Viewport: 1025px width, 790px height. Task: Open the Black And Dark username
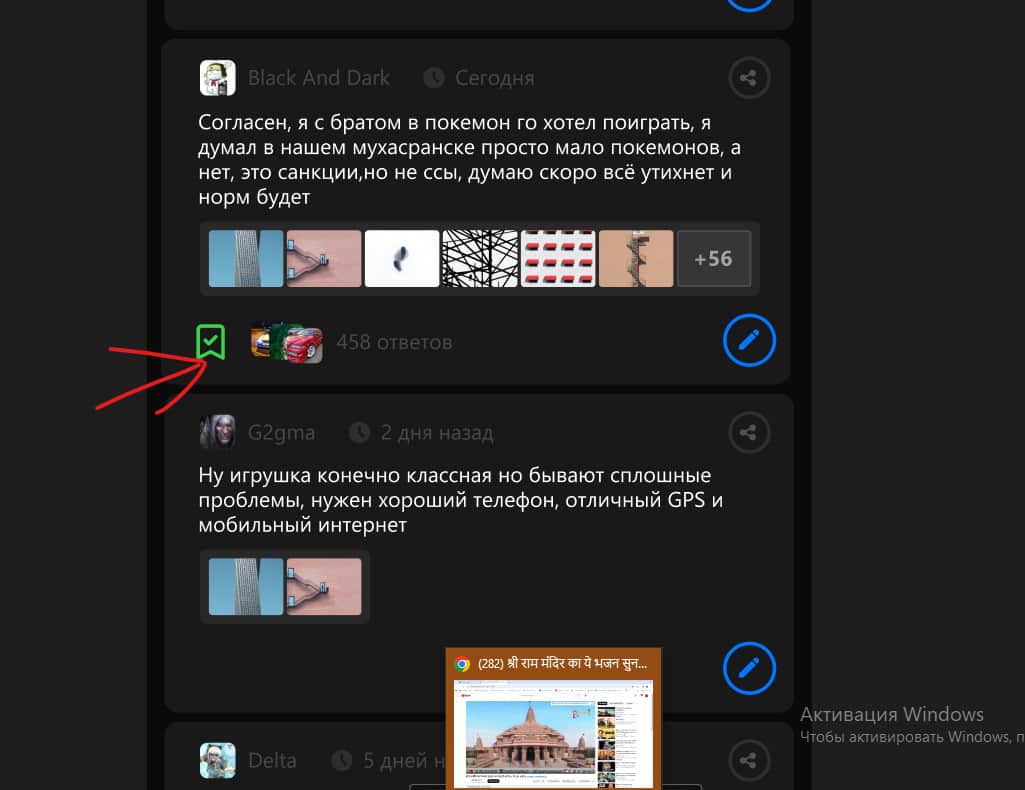click(x=319, y=78)
